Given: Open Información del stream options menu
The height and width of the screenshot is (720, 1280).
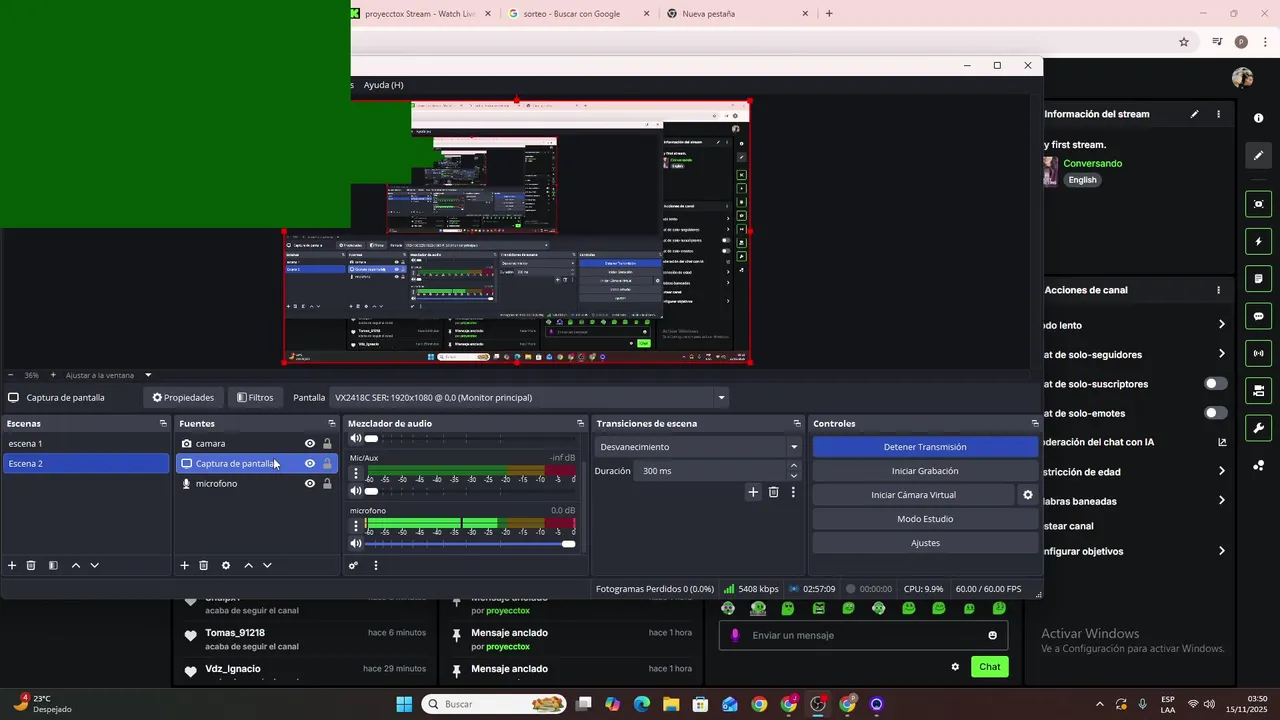Looking at the screenshot, I should [x=1218, y=114].
